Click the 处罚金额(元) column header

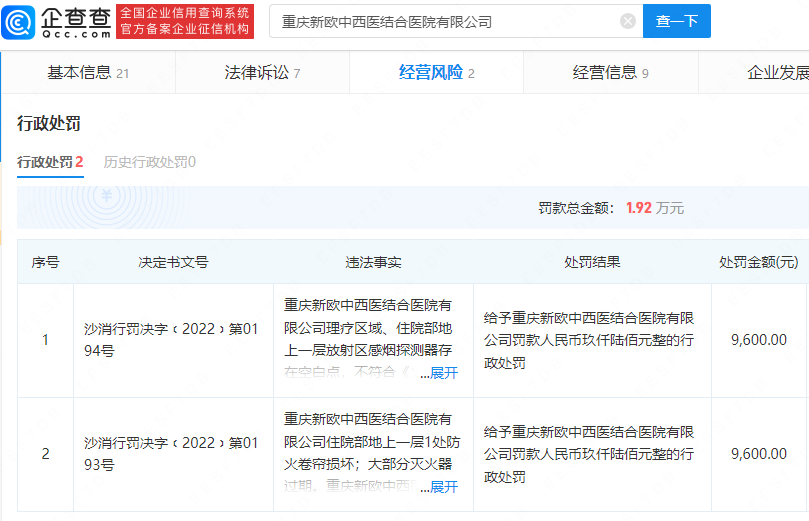coord(758,262)
